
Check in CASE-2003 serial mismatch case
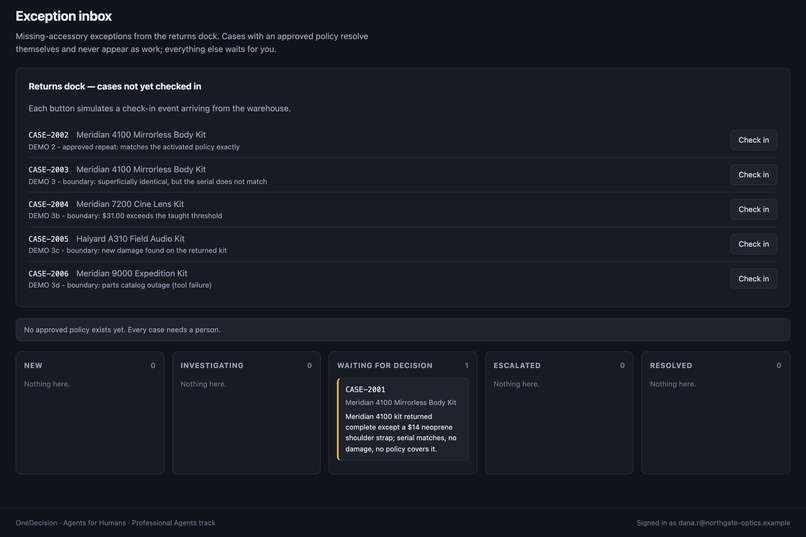[754, 175]
